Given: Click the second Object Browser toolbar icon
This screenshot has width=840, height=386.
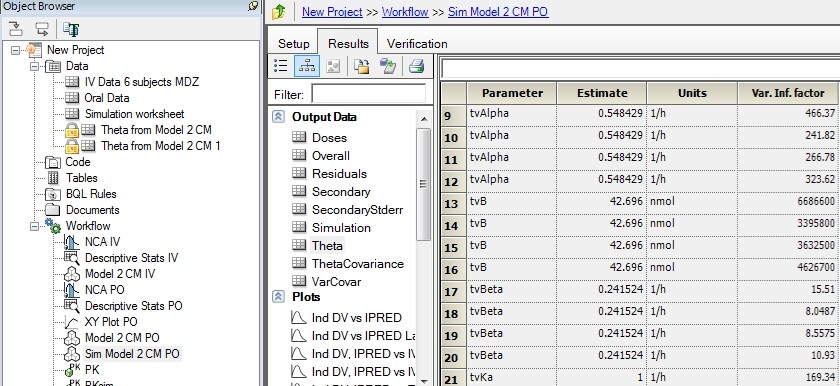Looking at the screenshot, I should [x=41, y=29].
